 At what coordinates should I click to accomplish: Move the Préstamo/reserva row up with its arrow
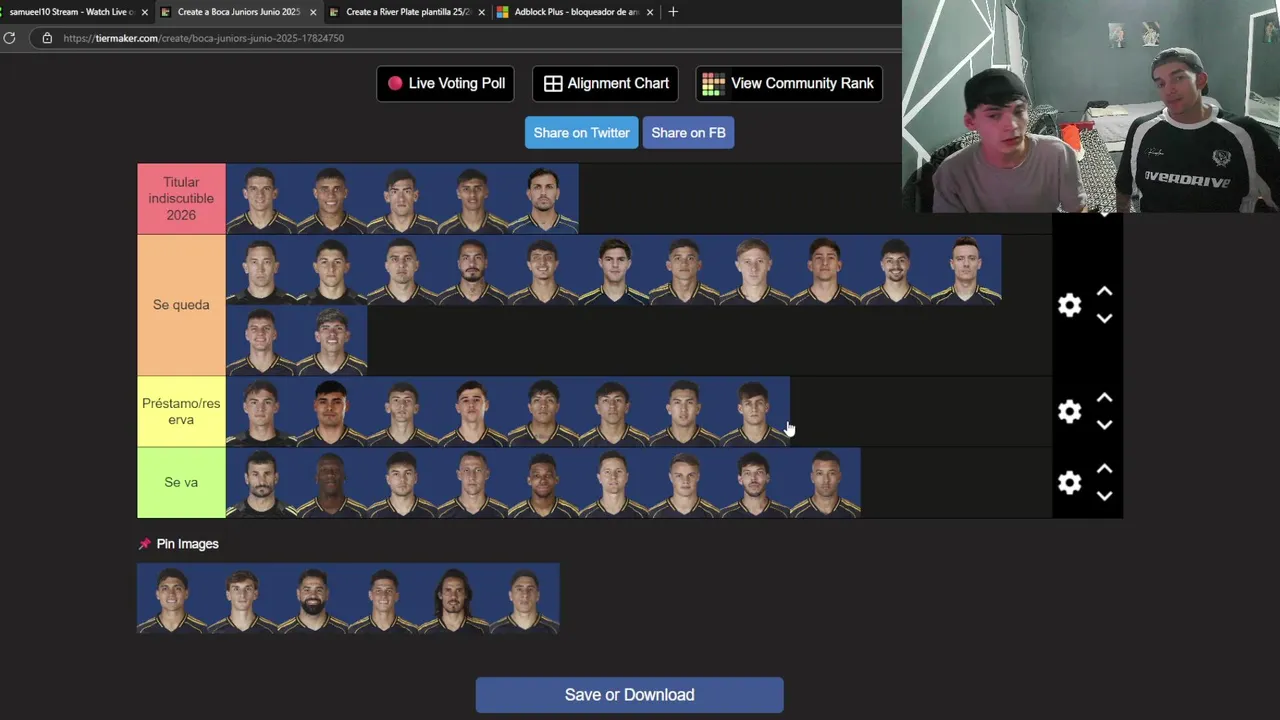1104,398
